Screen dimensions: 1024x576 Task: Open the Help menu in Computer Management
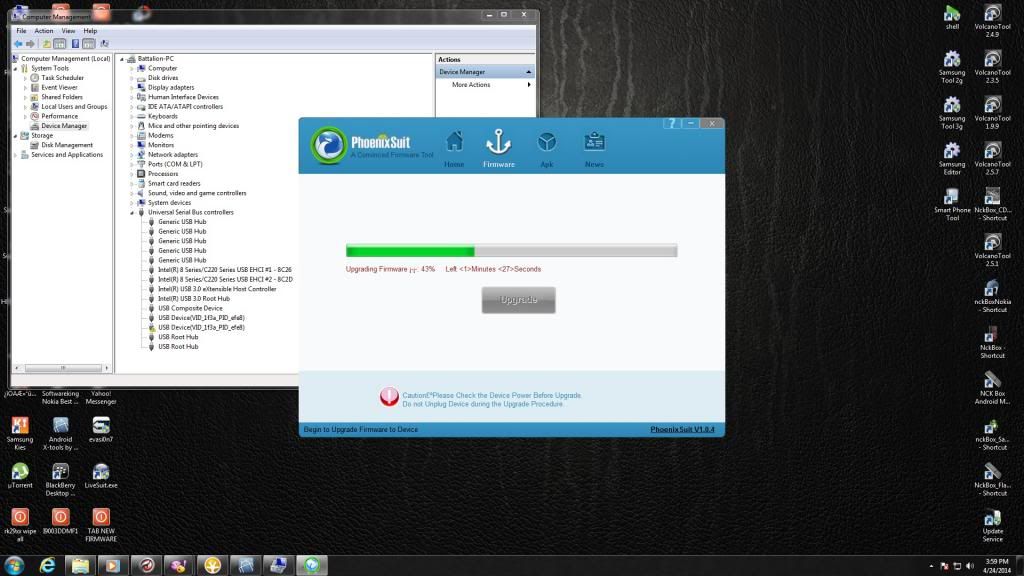click(90, 31)
